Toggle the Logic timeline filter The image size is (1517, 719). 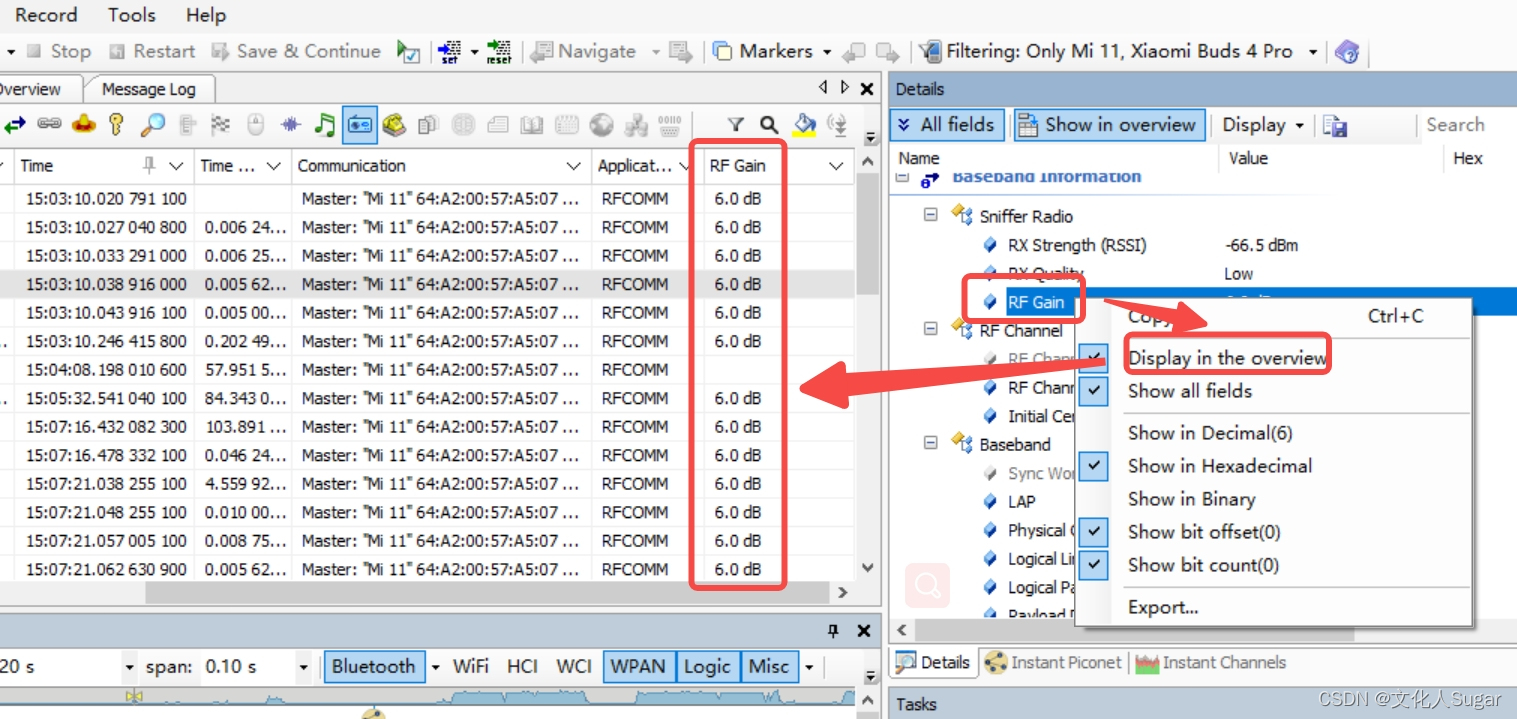[x=707, y=666]
